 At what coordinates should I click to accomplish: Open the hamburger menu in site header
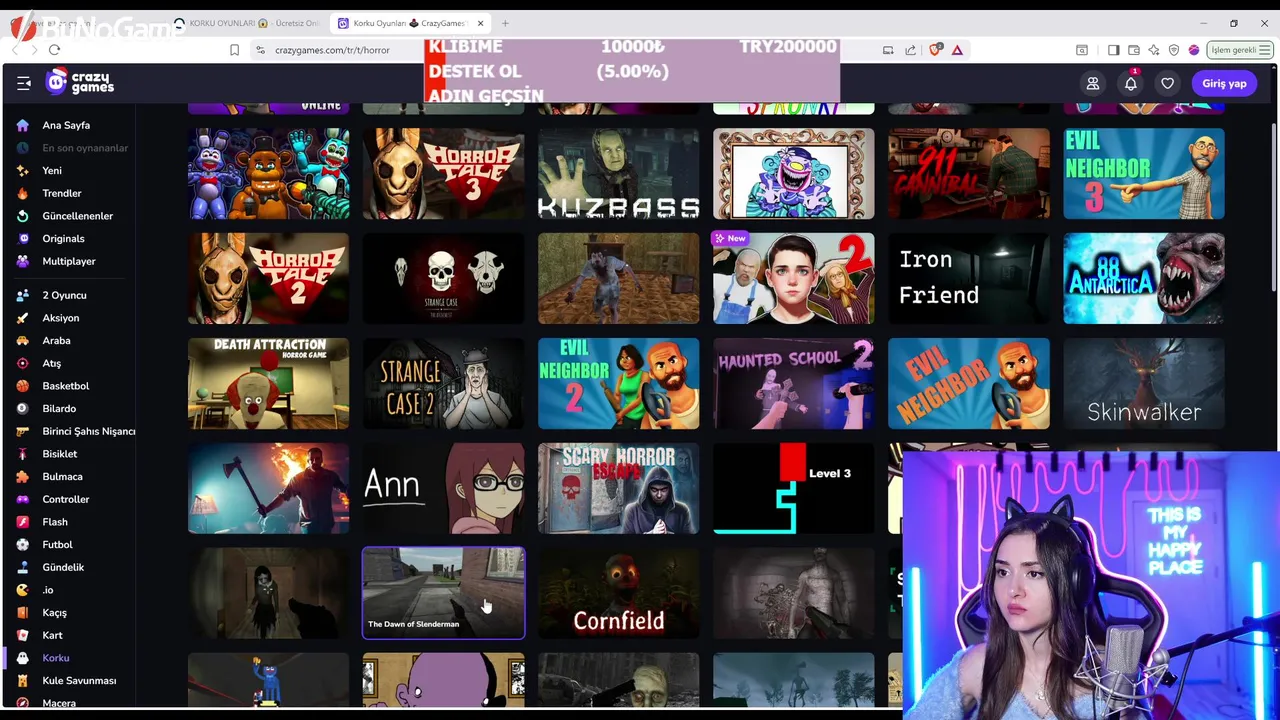[x=24, y=83]
